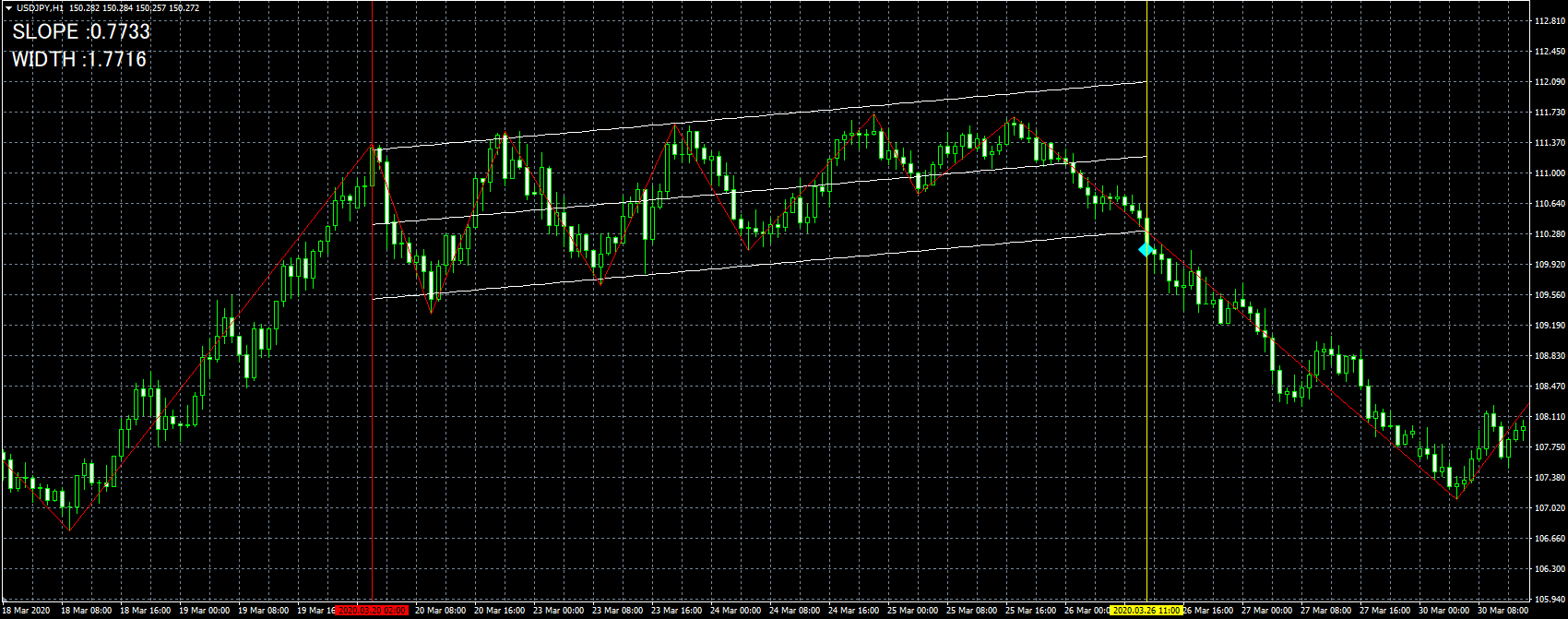
Task: Click the 23 Mar 00:00 time label
Action: pos(559,611)
